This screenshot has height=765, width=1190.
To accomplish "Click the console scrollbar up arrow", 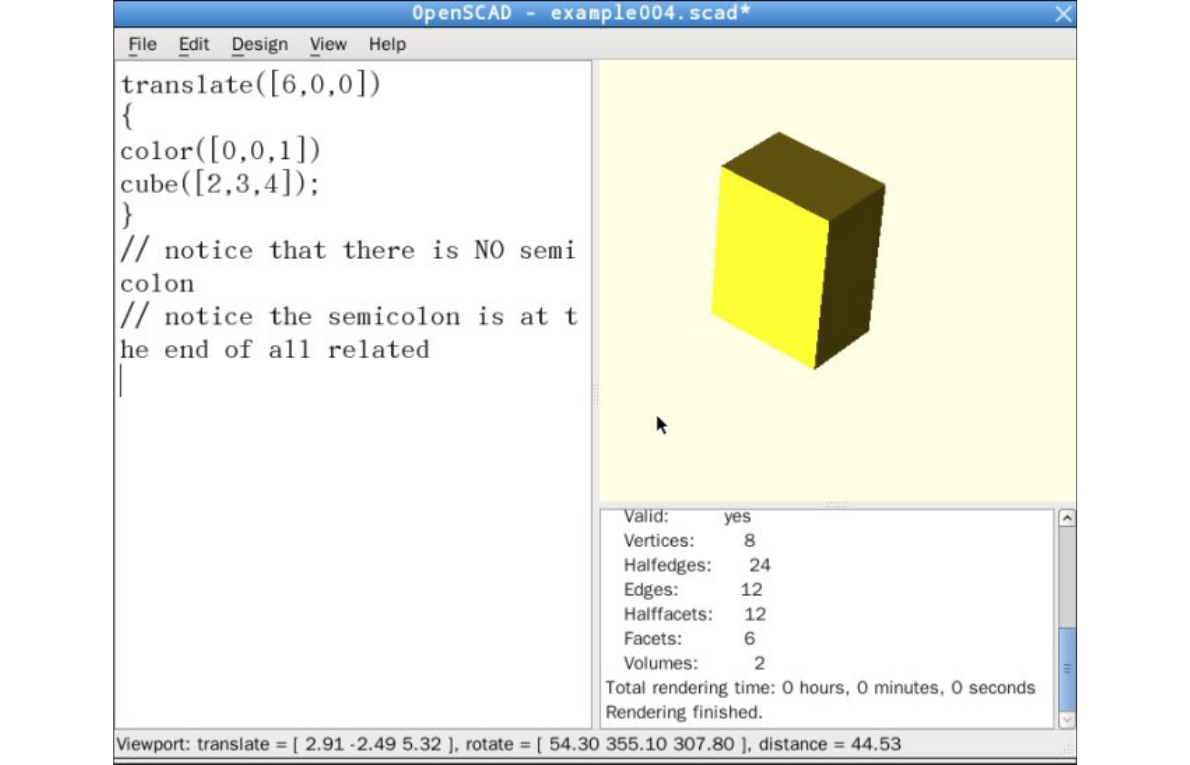I will tap(1066, 518).
